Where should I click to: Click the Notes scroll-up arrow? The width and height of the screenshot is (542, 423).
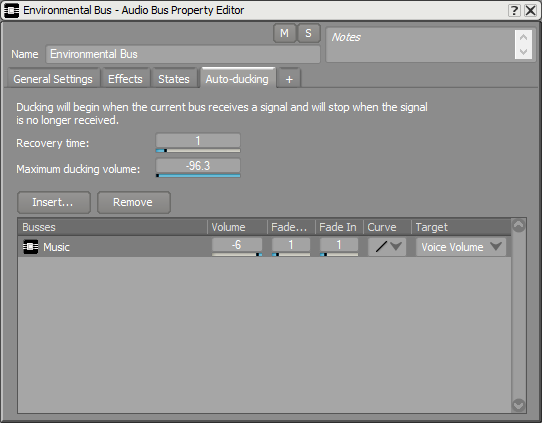(523, 37)
